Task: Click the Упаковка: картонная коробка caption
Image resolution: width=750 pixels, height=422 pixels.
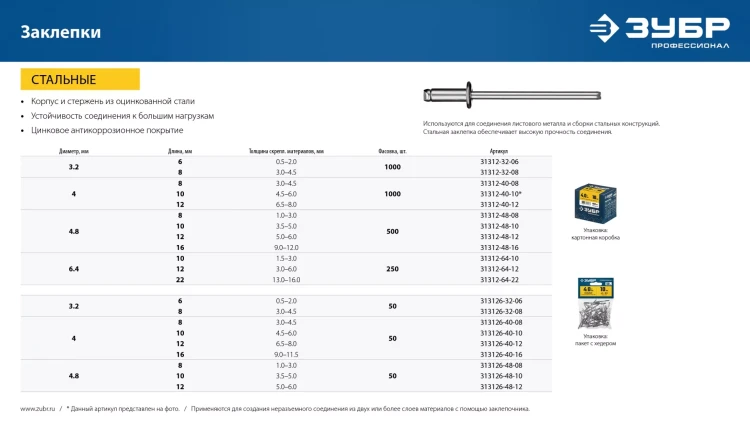Action: 596,233
